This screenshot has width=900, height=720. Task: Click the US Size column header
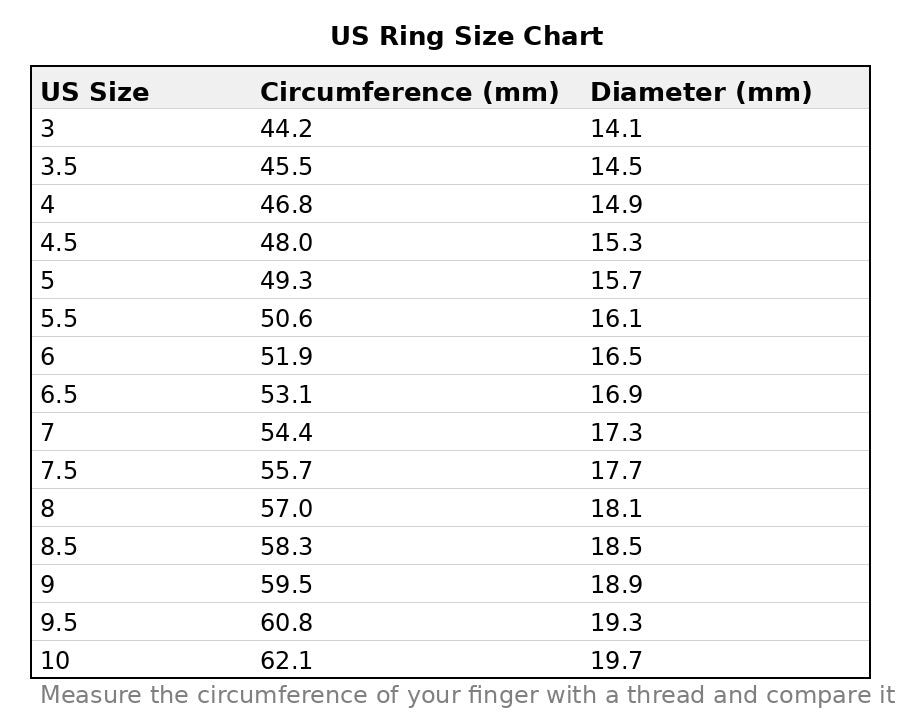95,92
